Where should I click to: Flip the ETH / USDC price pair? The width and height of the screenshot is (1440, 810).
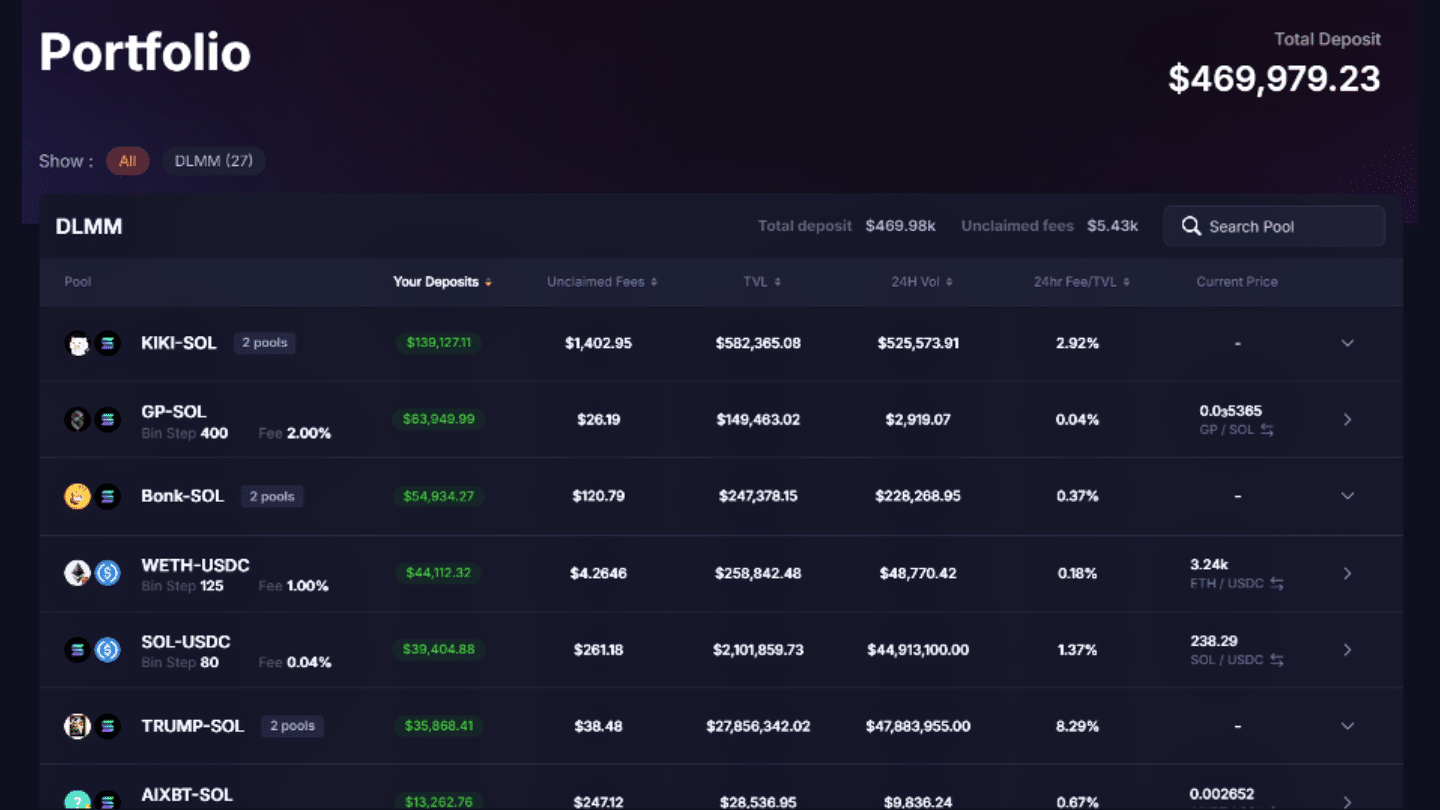pyautogui.click(x=1277, y=584)
